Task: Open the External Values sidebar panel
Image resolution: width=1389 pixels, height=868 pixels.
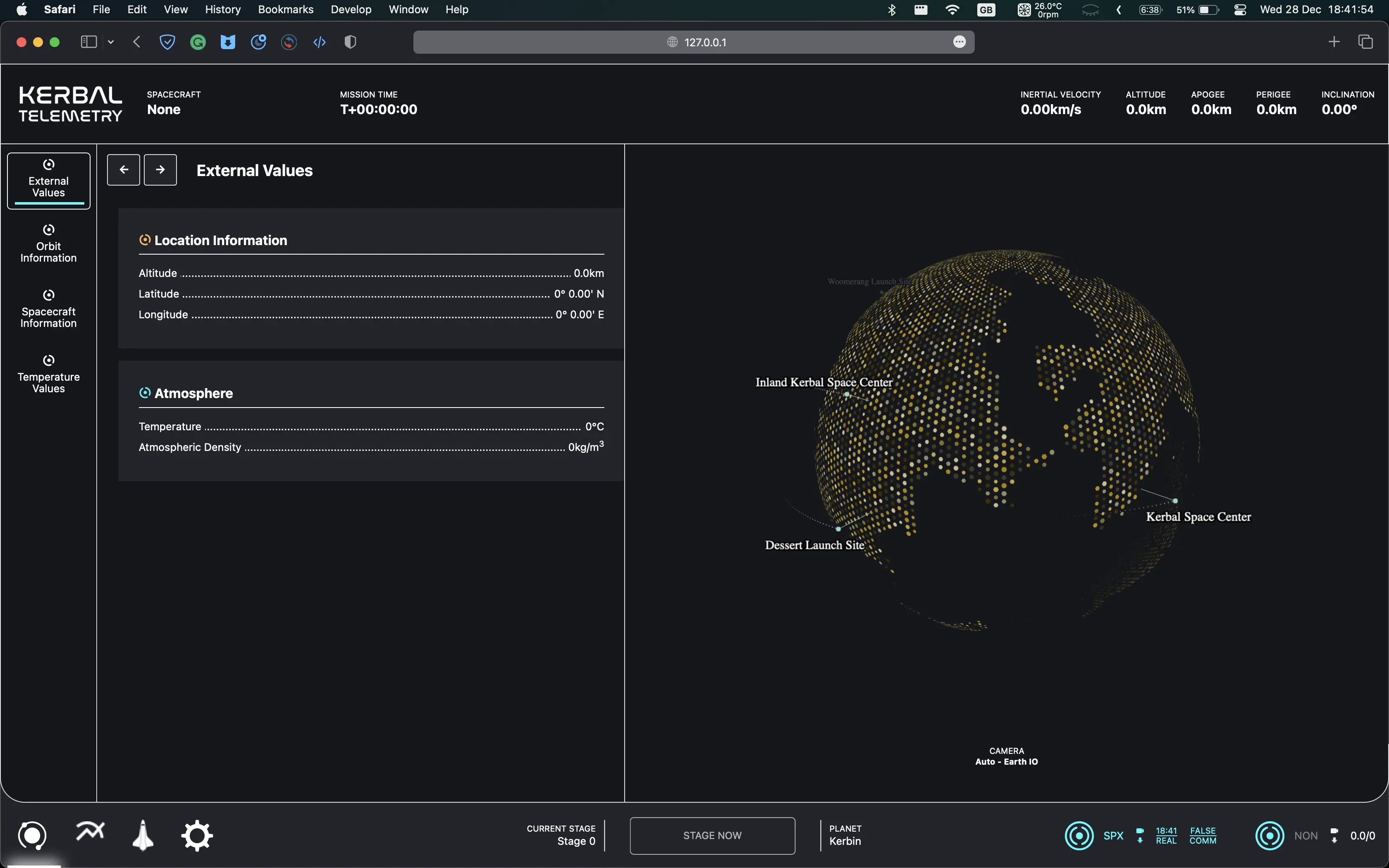Action: click(x=49, y=181)
